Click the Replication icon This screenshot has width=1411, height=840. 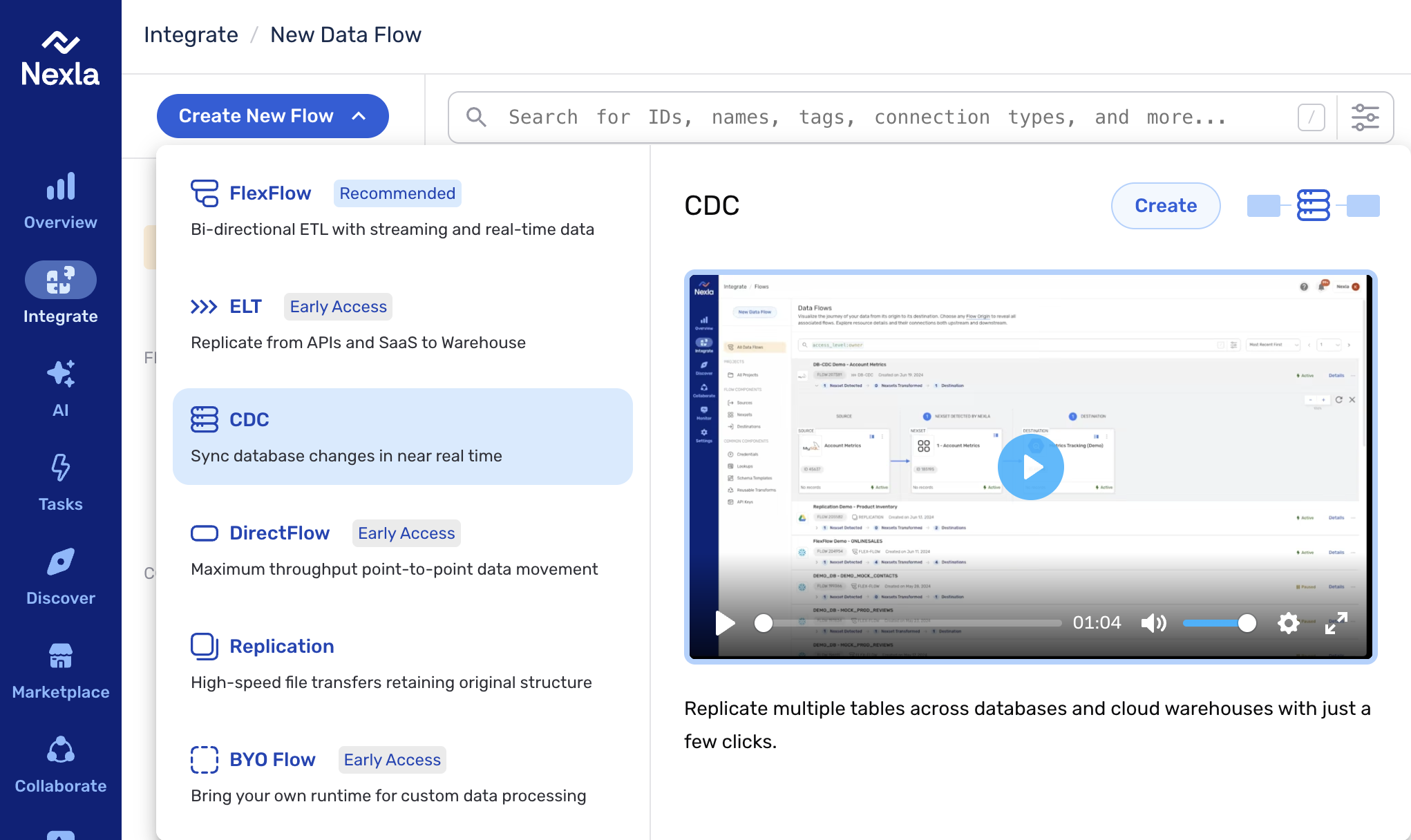pos(205,646)
